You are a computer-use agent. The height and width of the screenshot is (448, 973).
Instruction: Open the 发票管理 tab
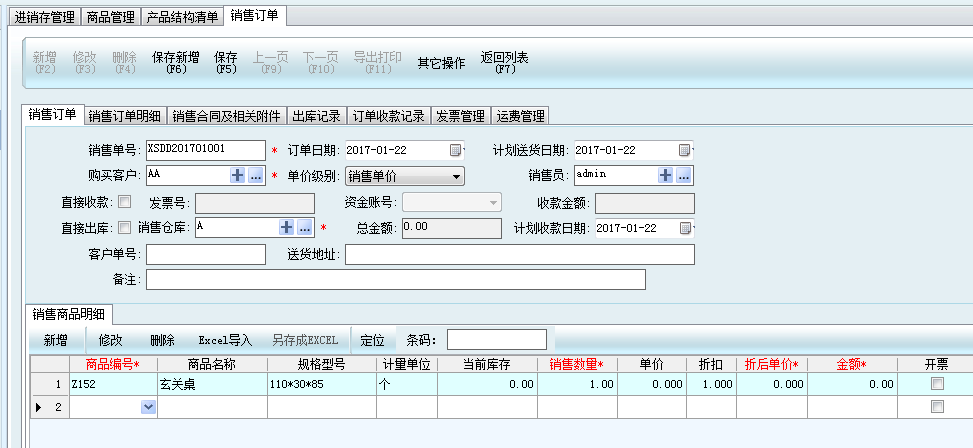tap(460, 116)
